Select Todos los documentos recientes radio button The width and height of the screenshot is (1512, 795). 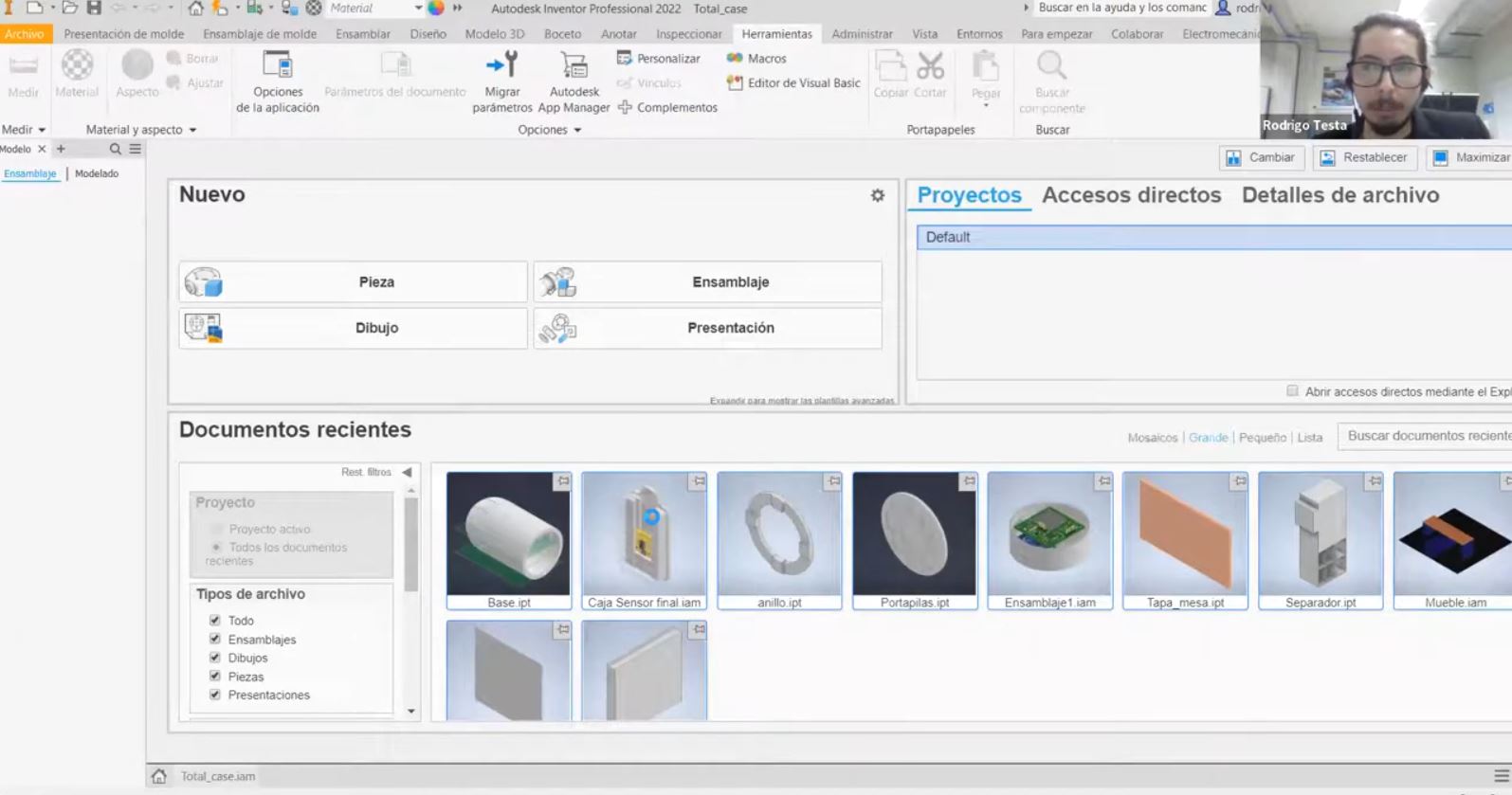(x=217, y=547)
